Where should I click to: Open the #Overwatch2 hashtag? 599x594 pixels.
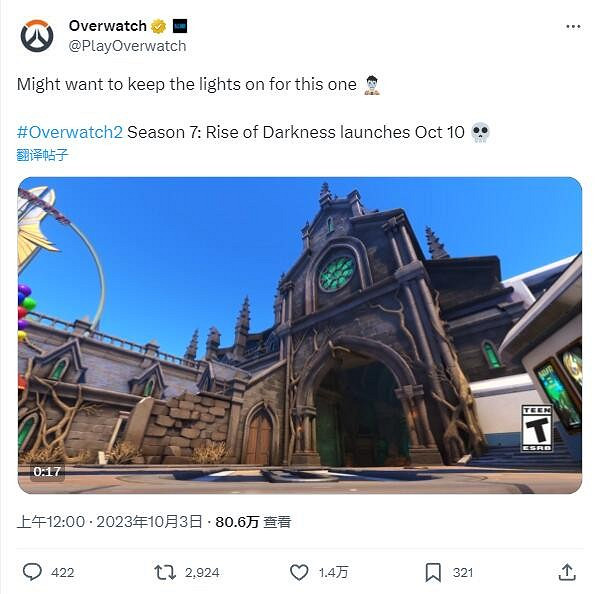coord(70,132)
